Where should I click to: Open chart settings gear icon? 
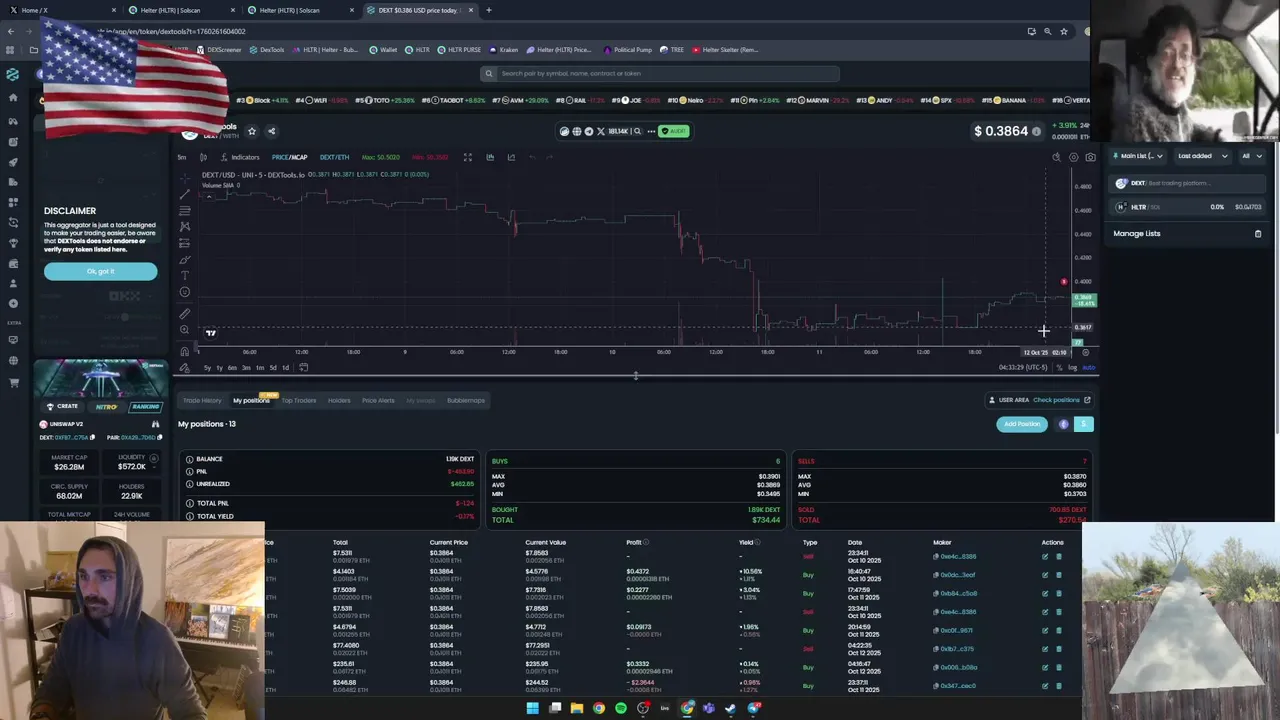[x=1074, y=157]
